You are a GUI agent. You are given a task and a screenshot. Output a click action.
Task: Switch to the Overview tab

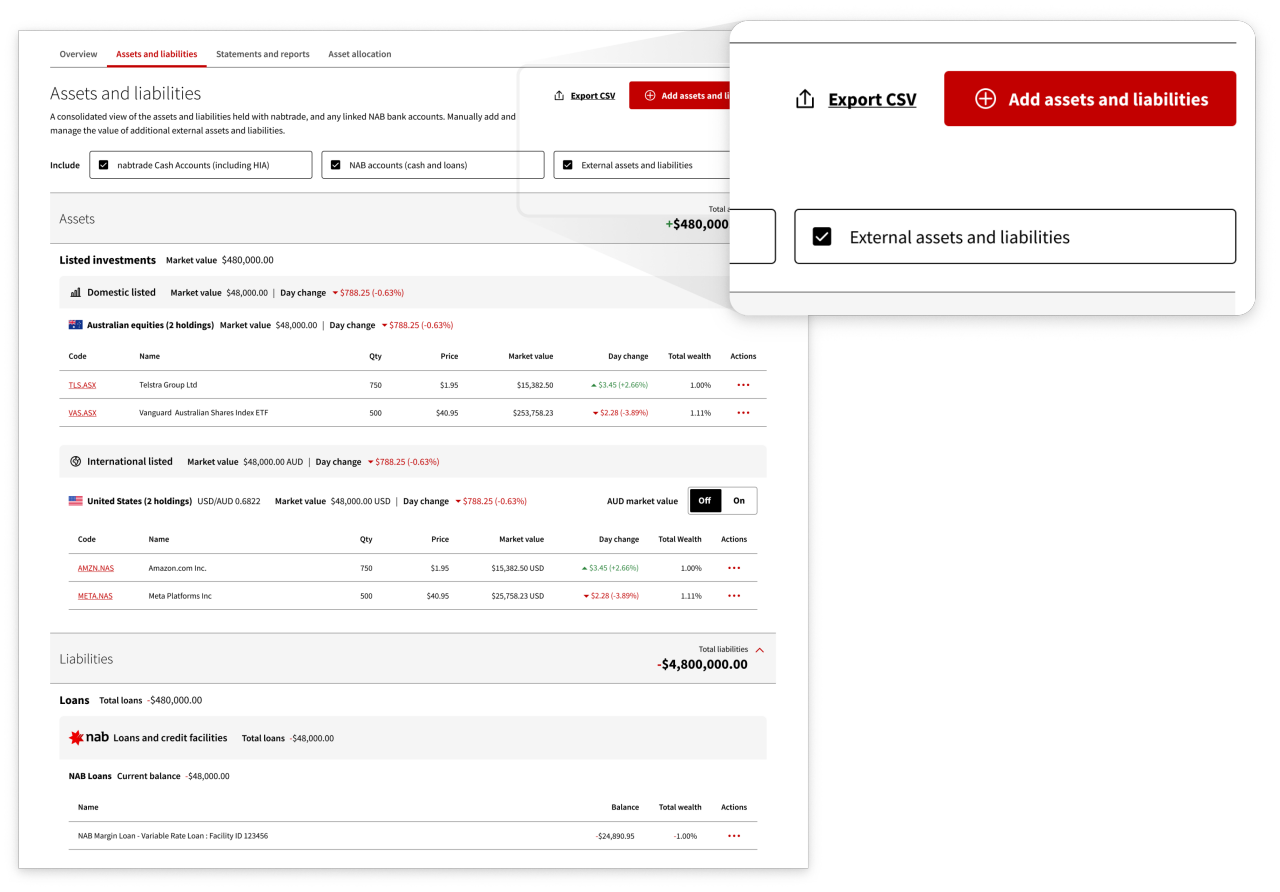(x=78, y=54)
